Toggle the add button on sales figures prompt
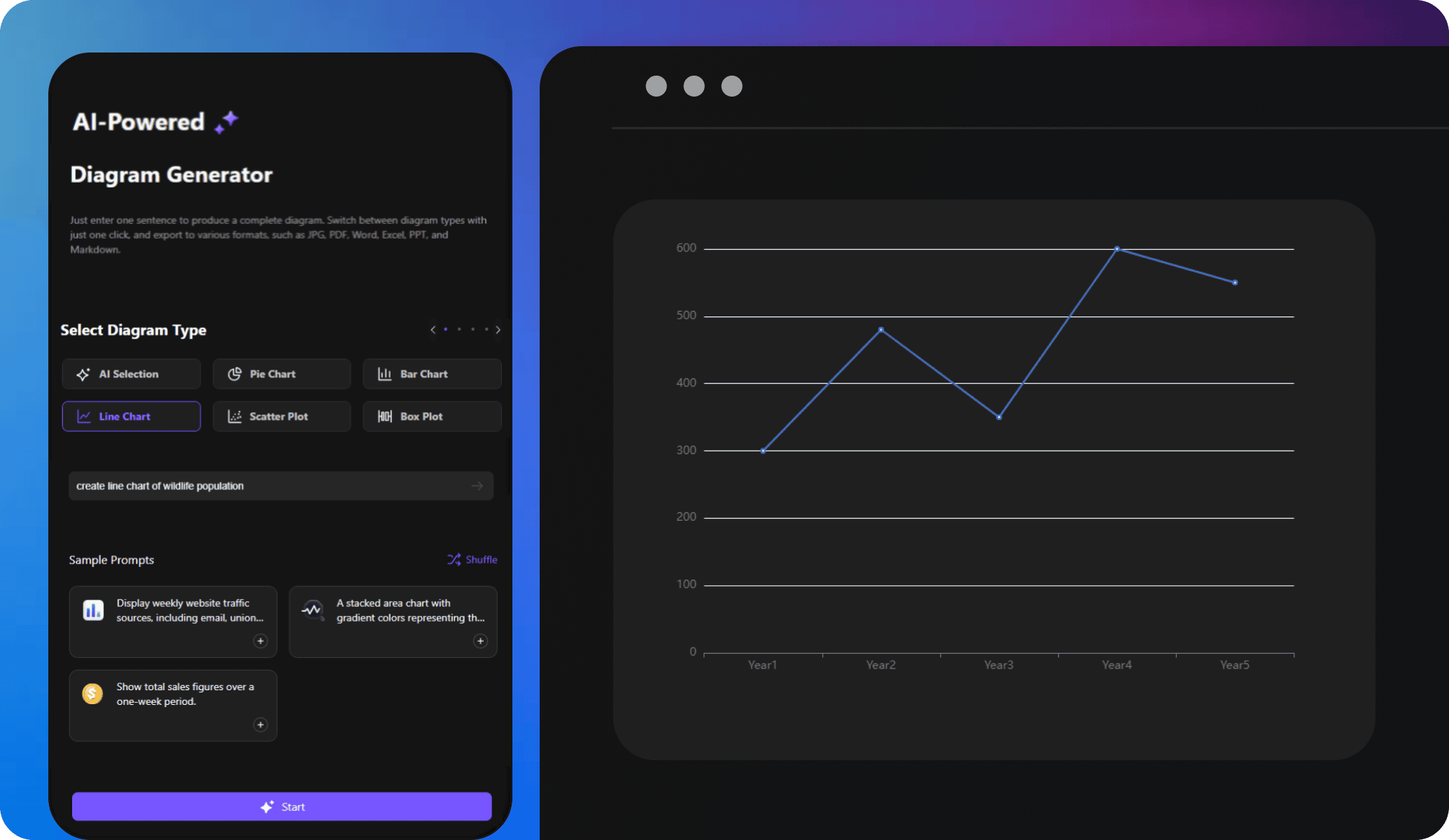Viewport: 1449px width, 840px height. point(260,724)
